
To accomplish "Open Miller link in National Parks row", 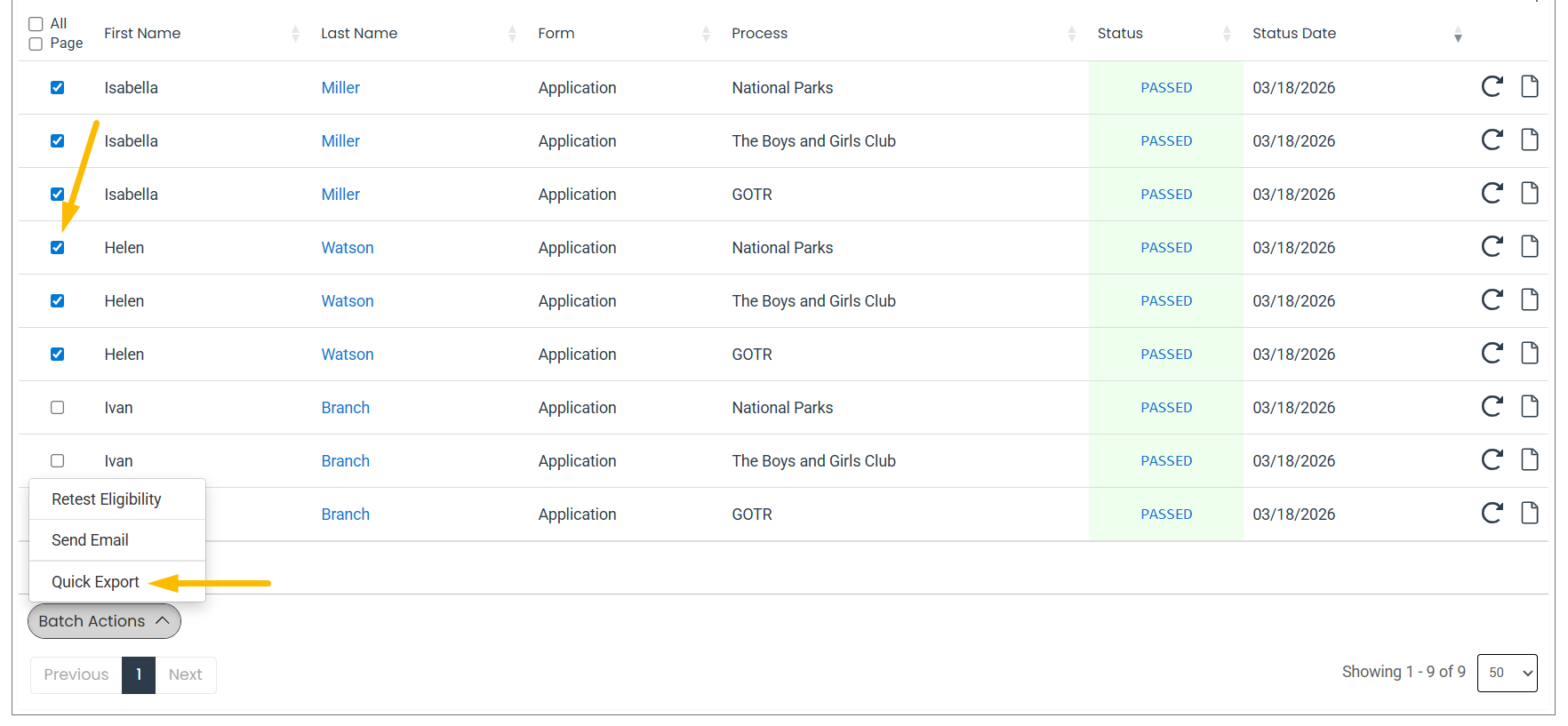I will coord(340,87).
